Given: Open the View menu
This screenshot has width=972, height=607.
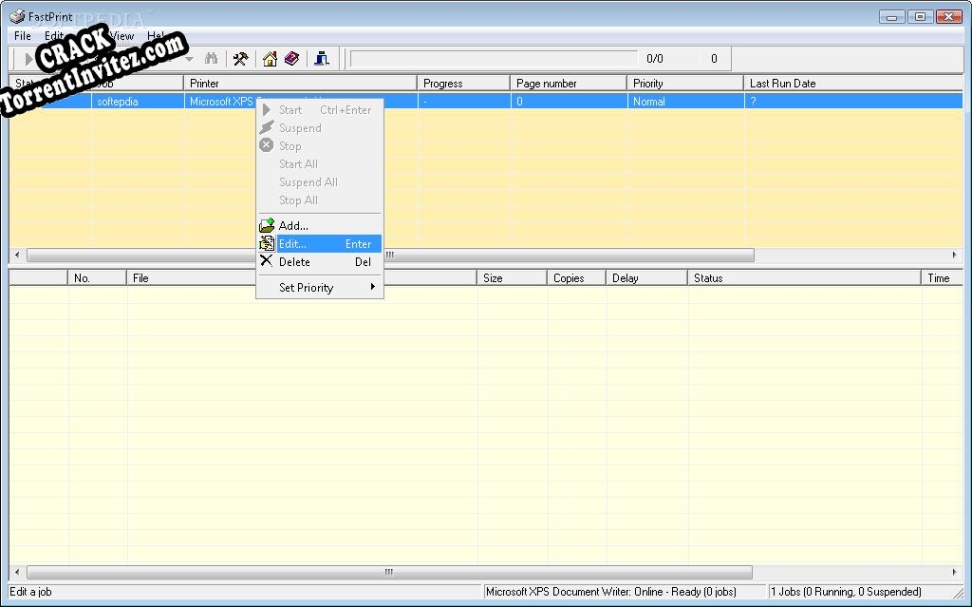Looking at the screenshot, I should point(122,35).
